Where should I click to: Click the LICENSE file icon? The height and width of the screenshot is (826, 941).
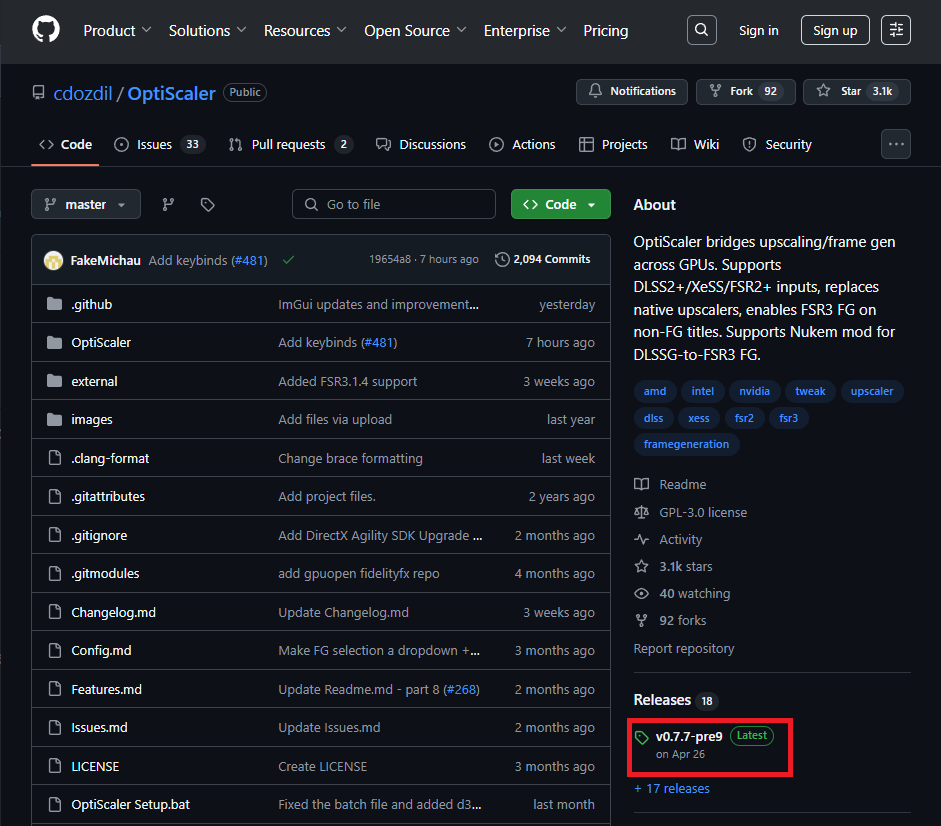[x=55, y=766]
